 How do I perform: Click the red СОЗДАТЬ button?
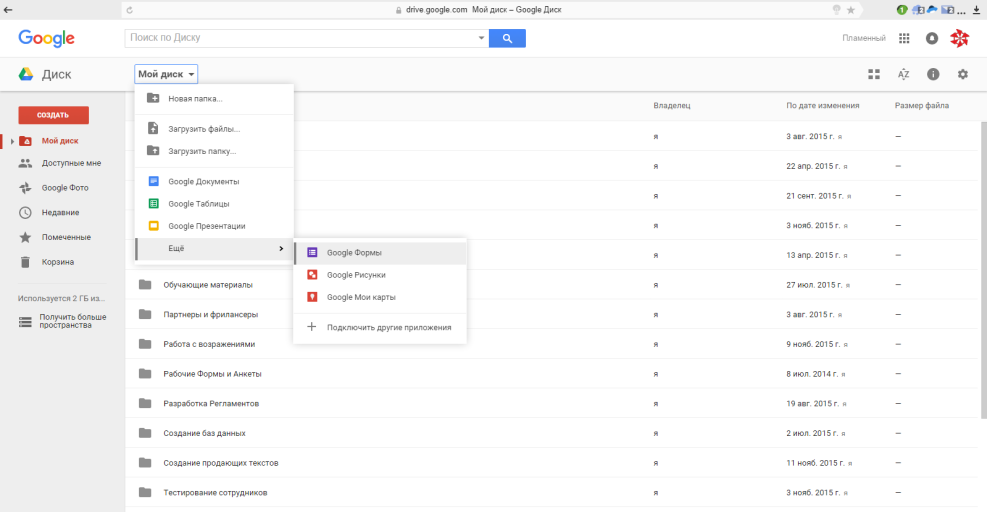click(x=54, y=115)
